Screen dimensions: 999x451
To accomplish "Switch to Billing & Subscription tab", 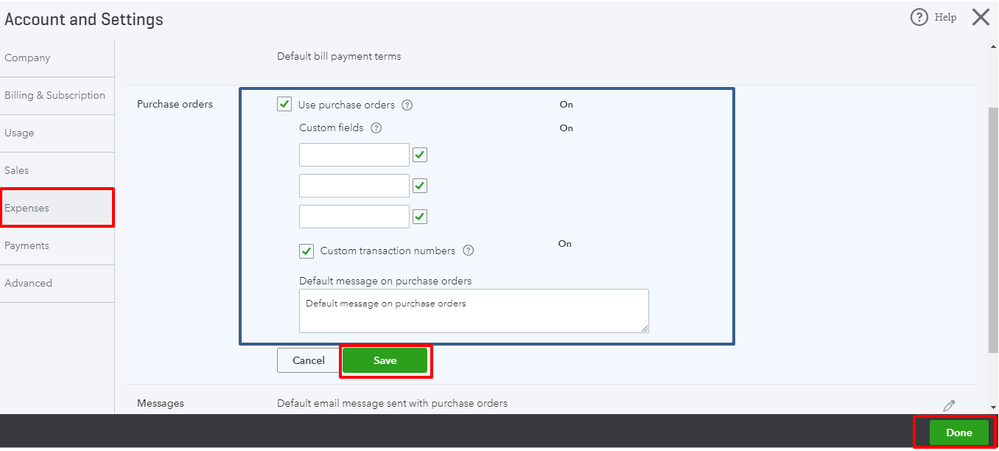I will click(x=55, y=95).
